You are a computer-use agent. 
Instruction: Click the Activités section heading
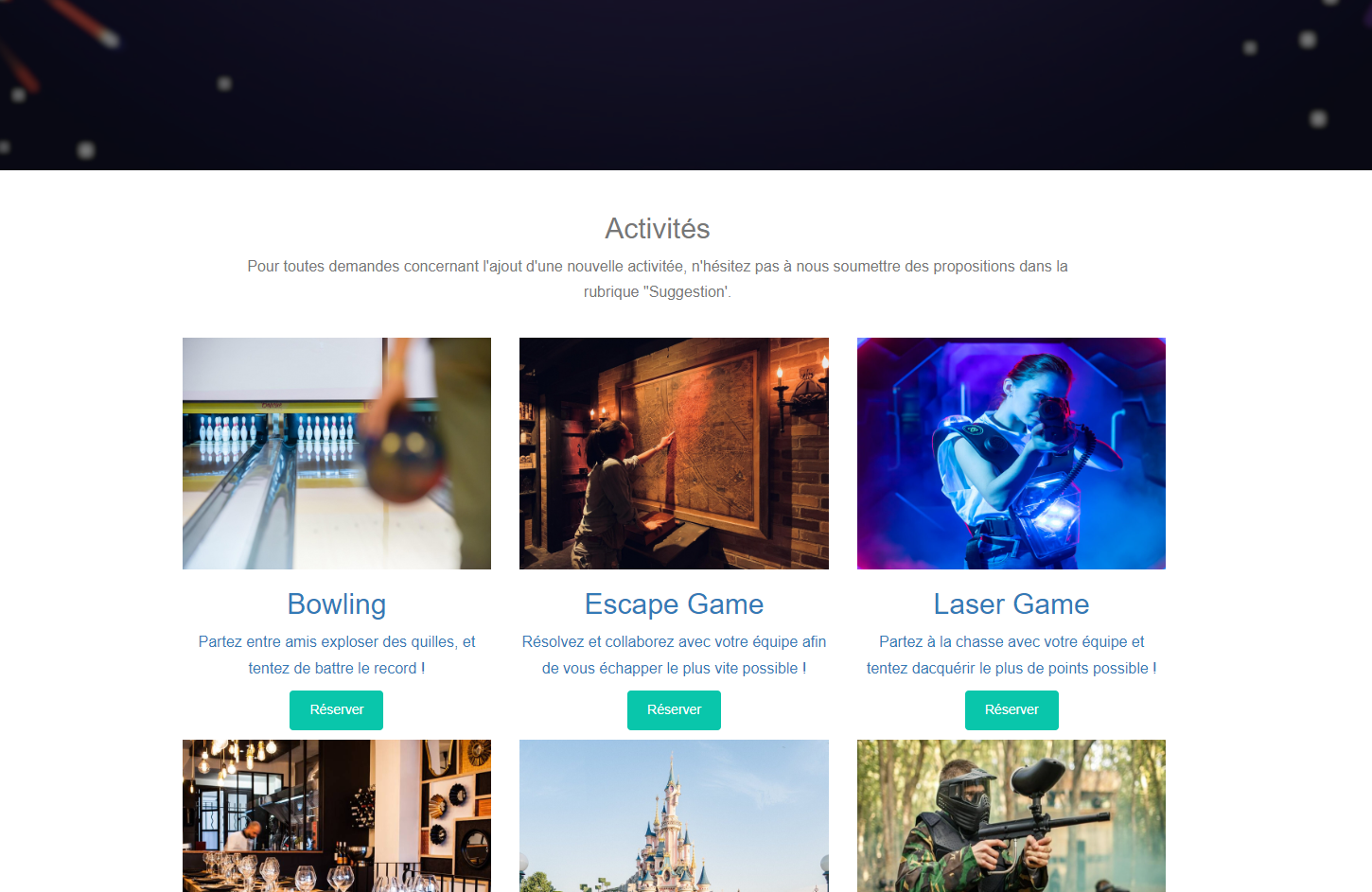pyautogui.click(x=658, y=229)
